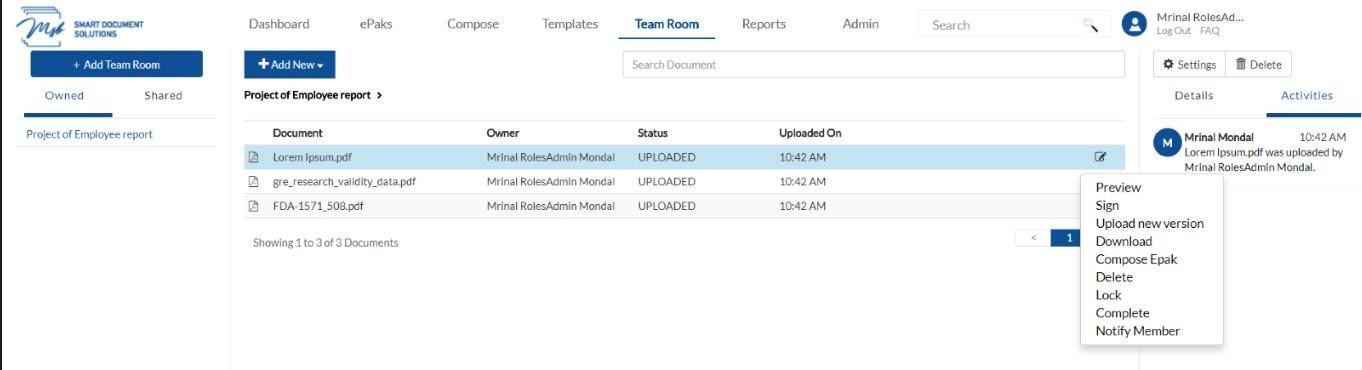Image resolution: width=1362 pixels, height=370 pixels.
Task: Sort by the Uploaded On column header
Action: (810, 133)
